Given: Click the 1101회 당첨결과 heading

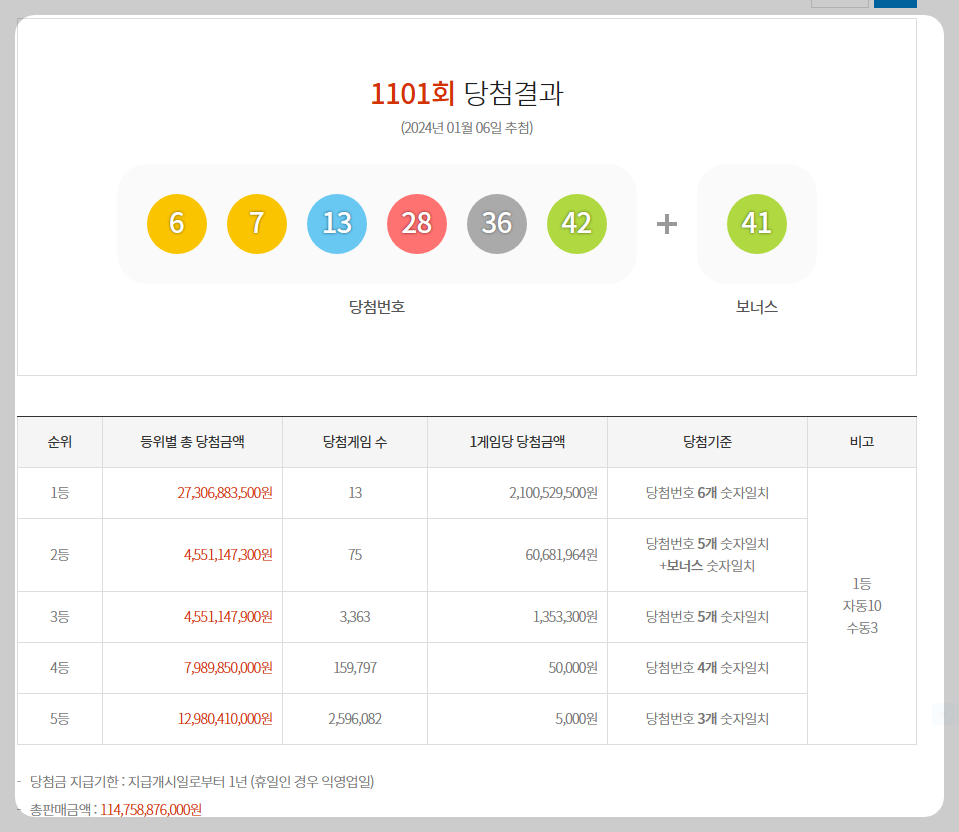Looking at the screenshot, I should coord(467,94).
